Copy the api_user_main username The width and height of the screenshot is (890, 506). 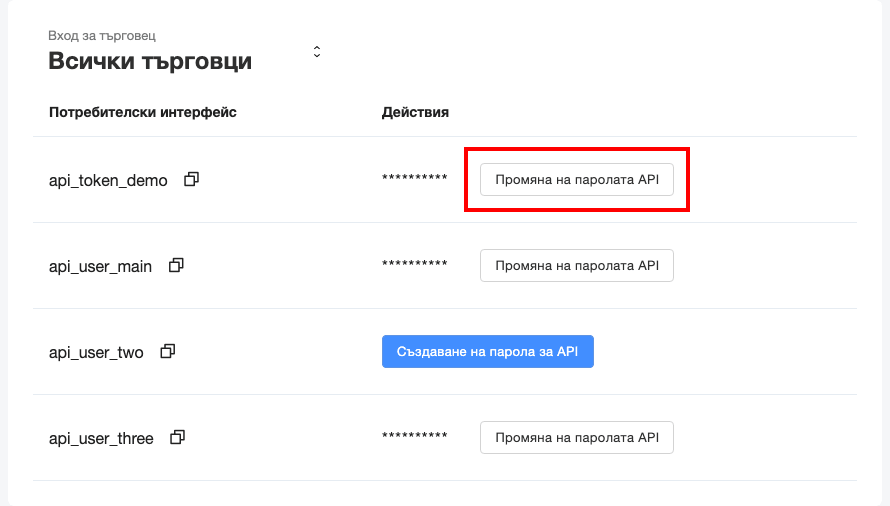pos(177,266)
